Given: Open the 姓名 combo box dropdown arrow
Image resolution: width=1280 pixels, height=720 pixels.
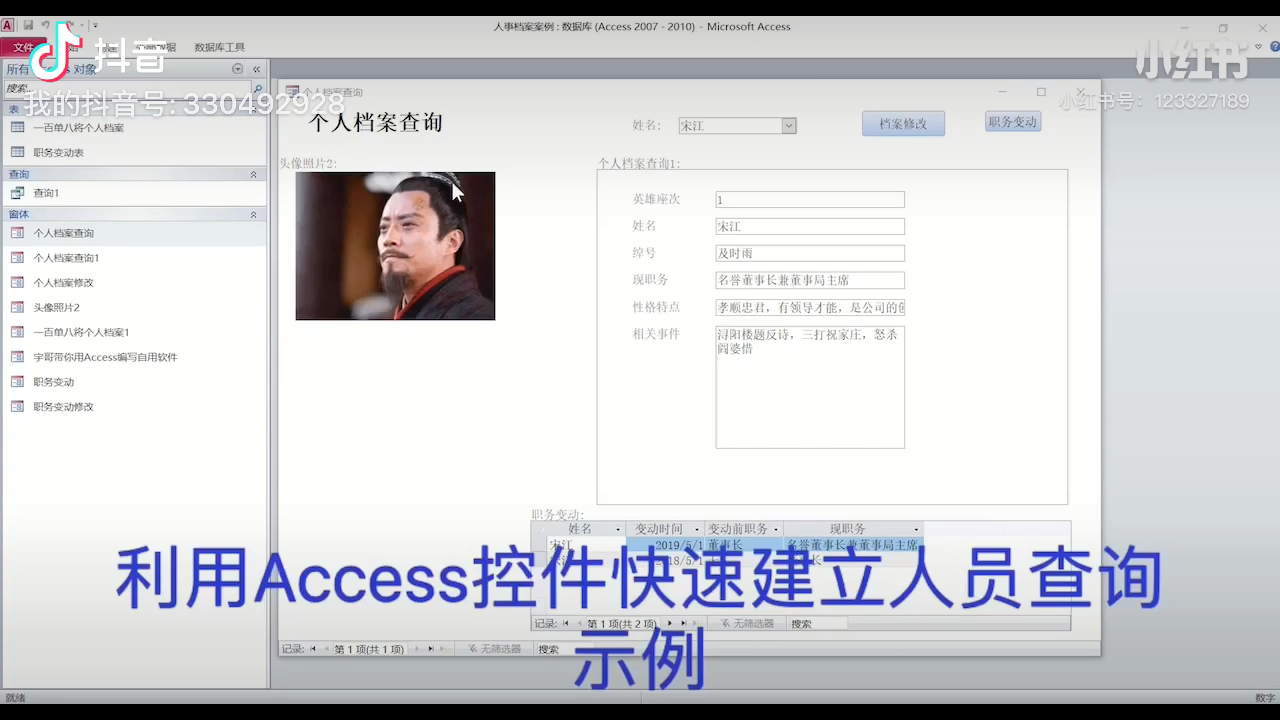Looking at the screenshot, I should pos(789,126).
